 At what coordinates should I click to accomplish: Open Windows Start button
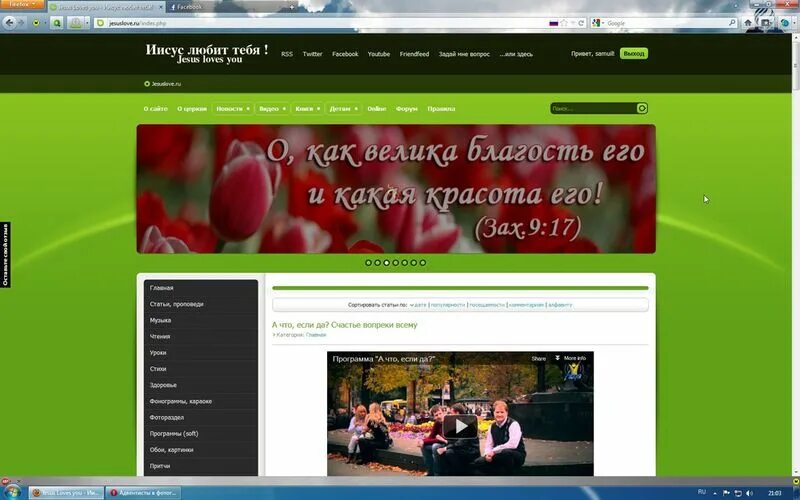(x=11, y=492)
